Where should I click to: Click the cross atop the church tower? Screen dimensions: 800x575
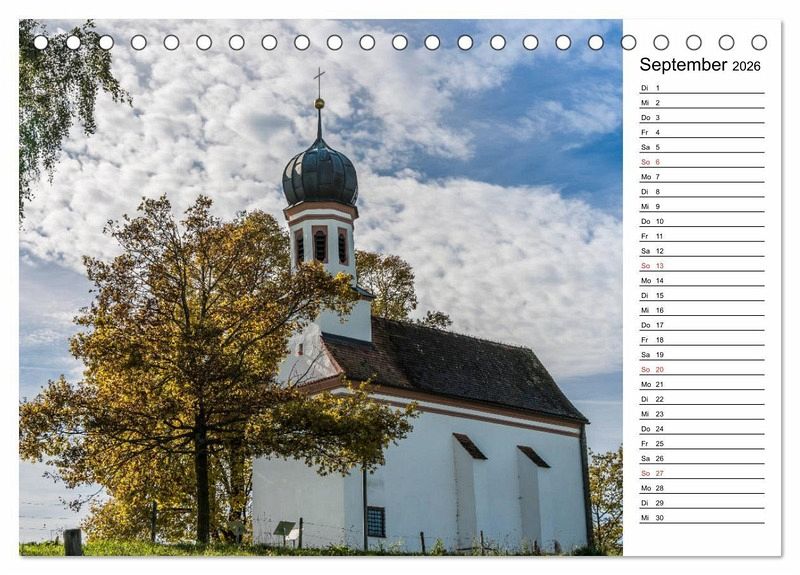(x=319, y=78)
